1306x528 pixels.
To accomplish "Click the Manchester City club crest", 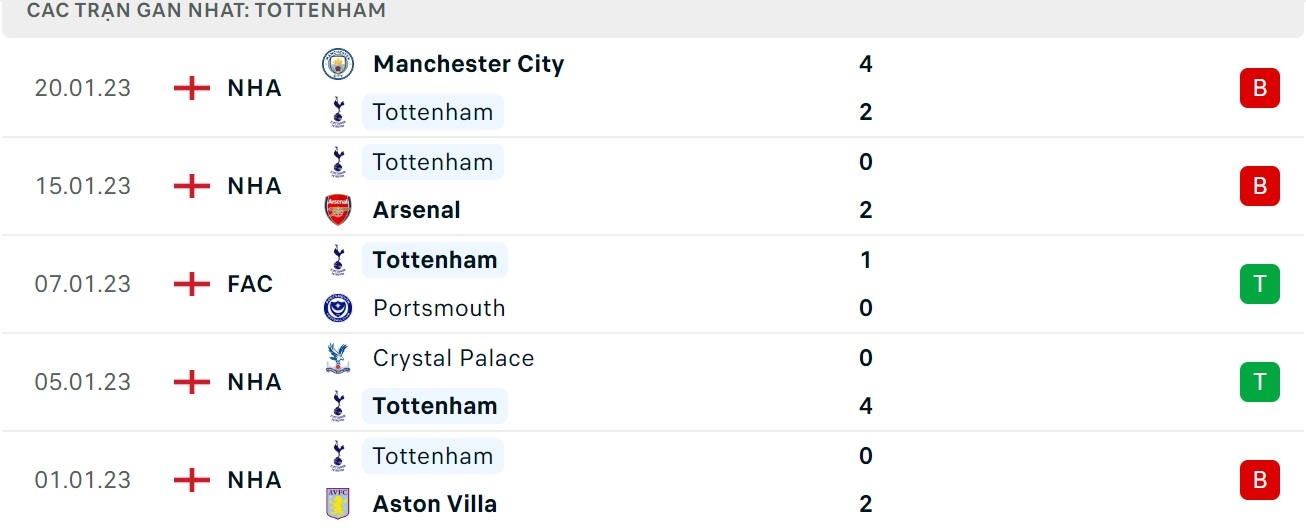I will (x=338, y=64).
